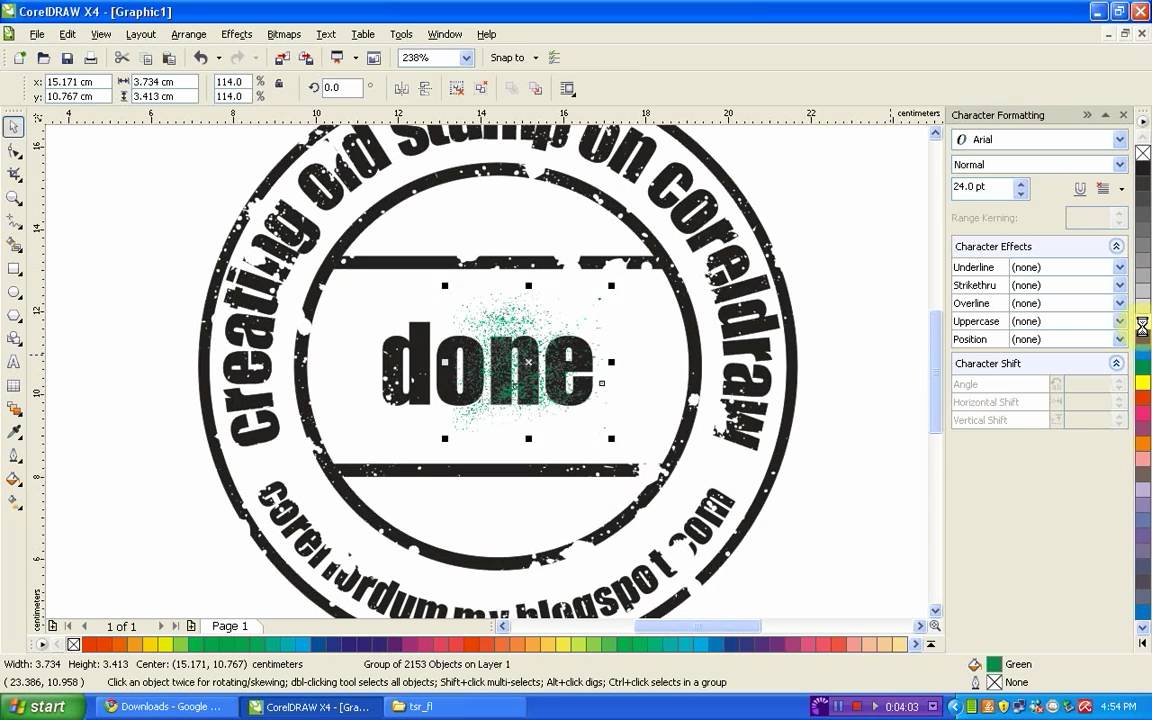Click the Cut scissors icon
Screen dimensions: 1152x720
[122, 57]
